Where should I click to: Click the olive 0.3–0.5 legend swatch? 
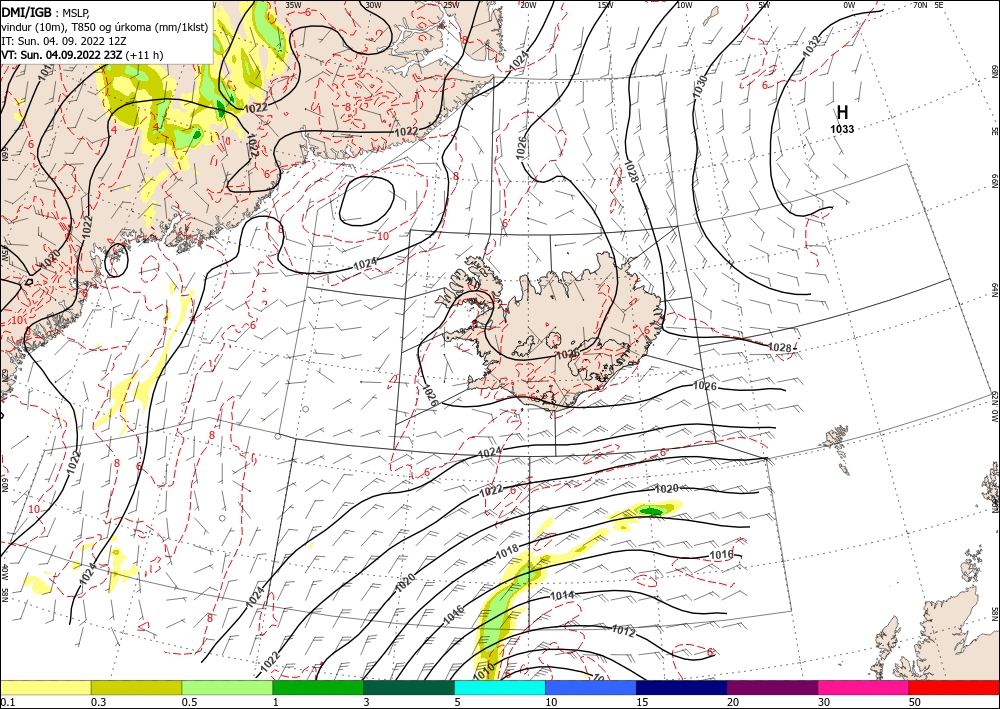point(136,687)
